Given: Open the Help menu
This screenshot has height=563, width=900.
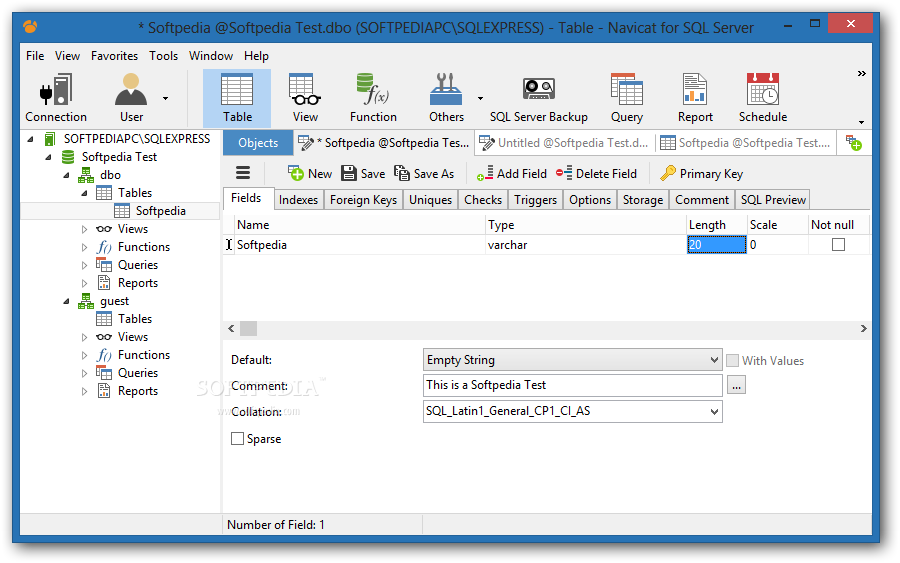Looking at the screenshot, I should tap(256, 56).
